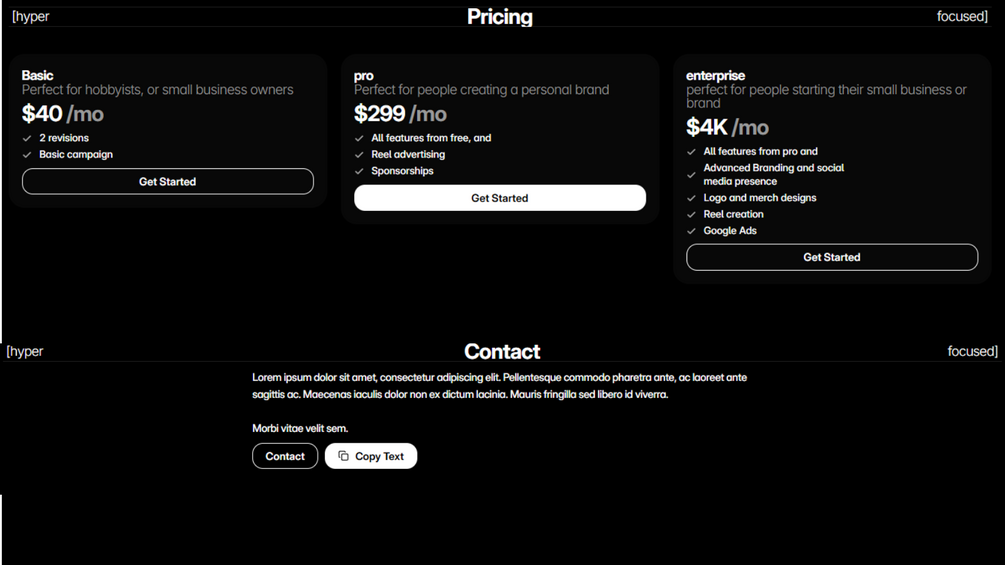Select Get Started under the enterprise plan
Image resolution: width=1005 pixels, height=565 pixels.
(832, 257)
